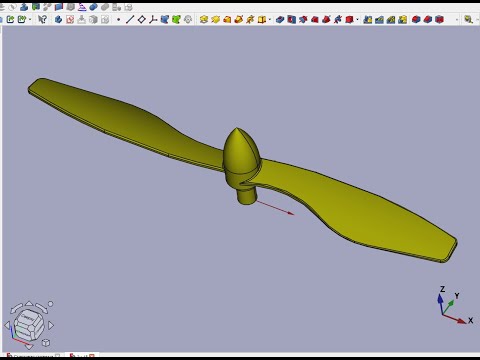Image resolution: width=480 pixels, height=360 pixels.
Task: Open additive primitive dropdown arrow
Action: [x=270, y=20]
